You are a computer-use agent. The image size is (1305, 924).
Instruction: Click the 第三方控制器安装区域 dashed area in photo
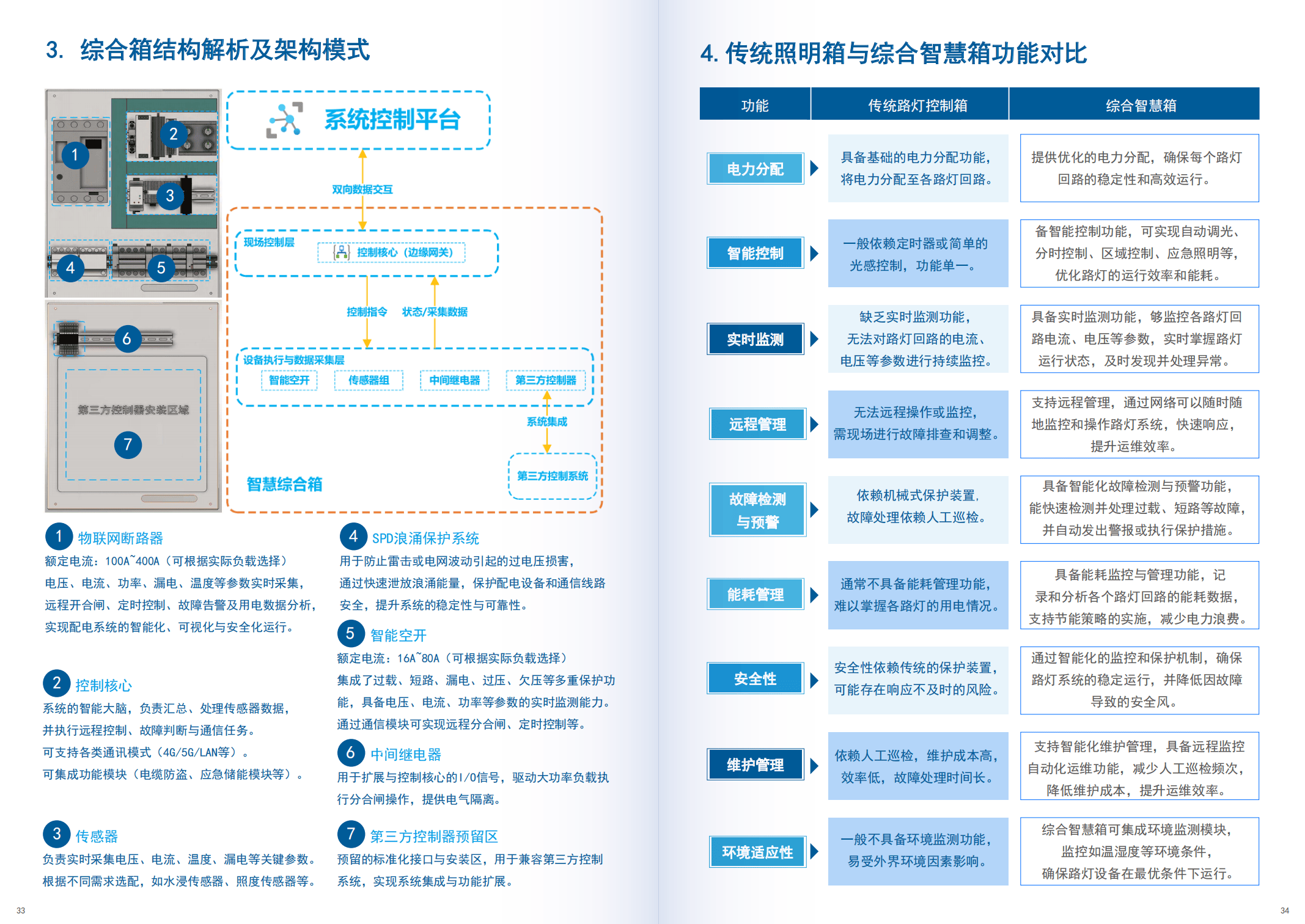pos(133,409)
